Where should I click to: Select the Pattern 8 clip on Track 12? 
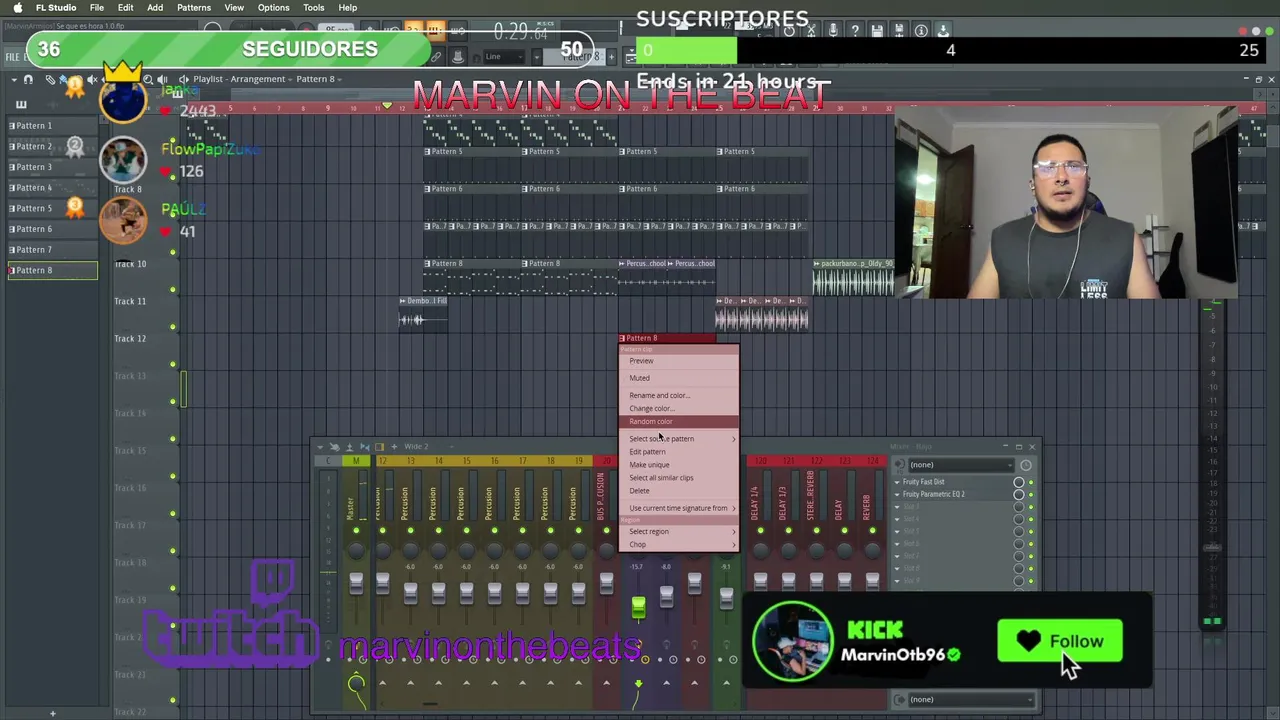[x=667, y=338]
